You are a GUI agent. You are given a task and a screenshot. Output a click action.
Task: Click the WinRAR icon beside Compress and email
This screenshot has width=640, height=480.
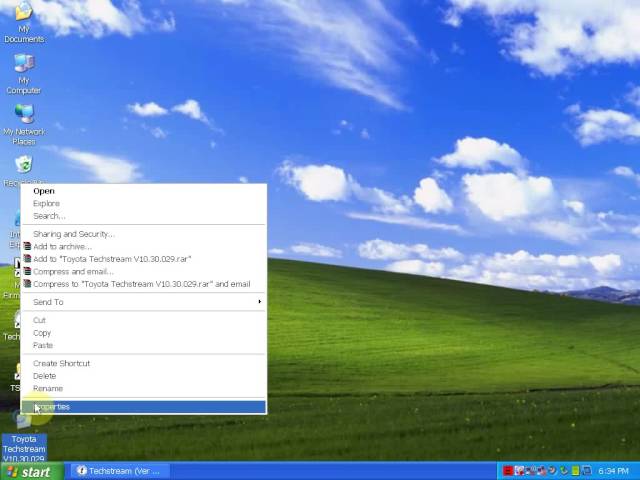(x=27, y=271)
